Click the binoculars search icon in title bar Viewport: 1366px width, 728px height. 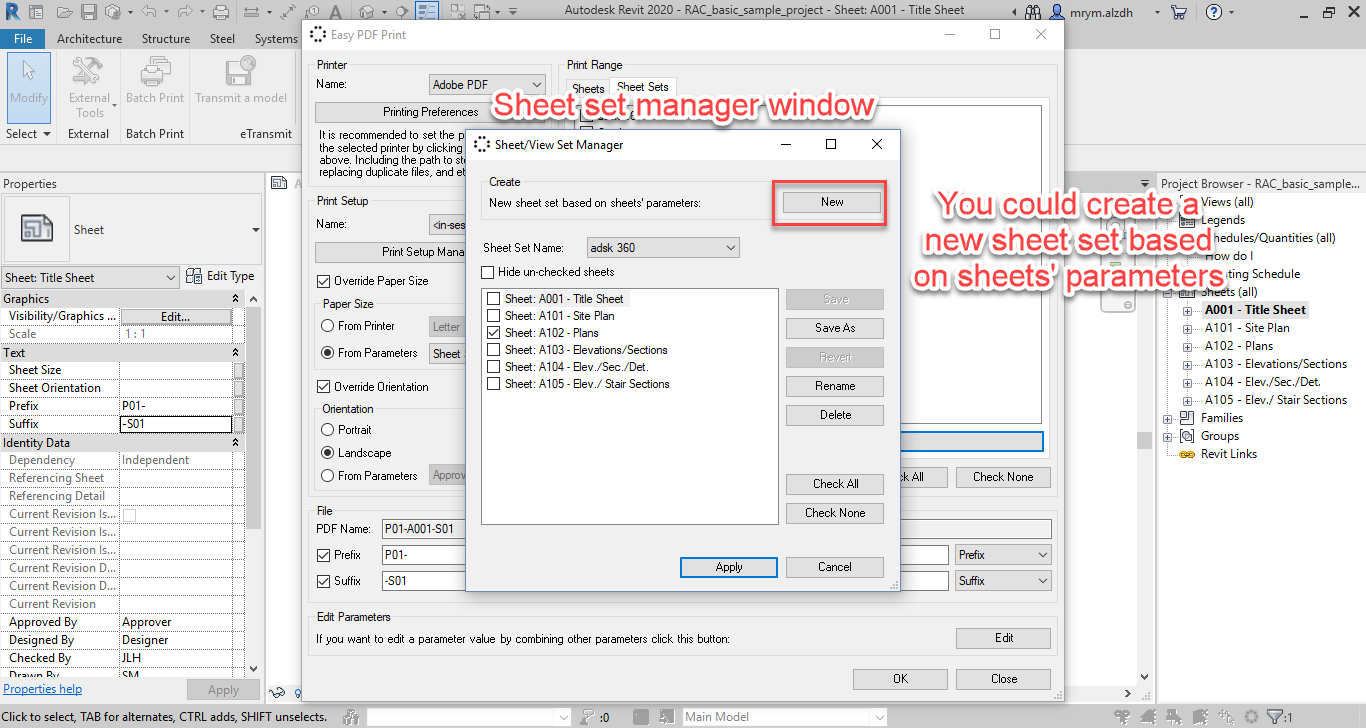pos(1033,12)
